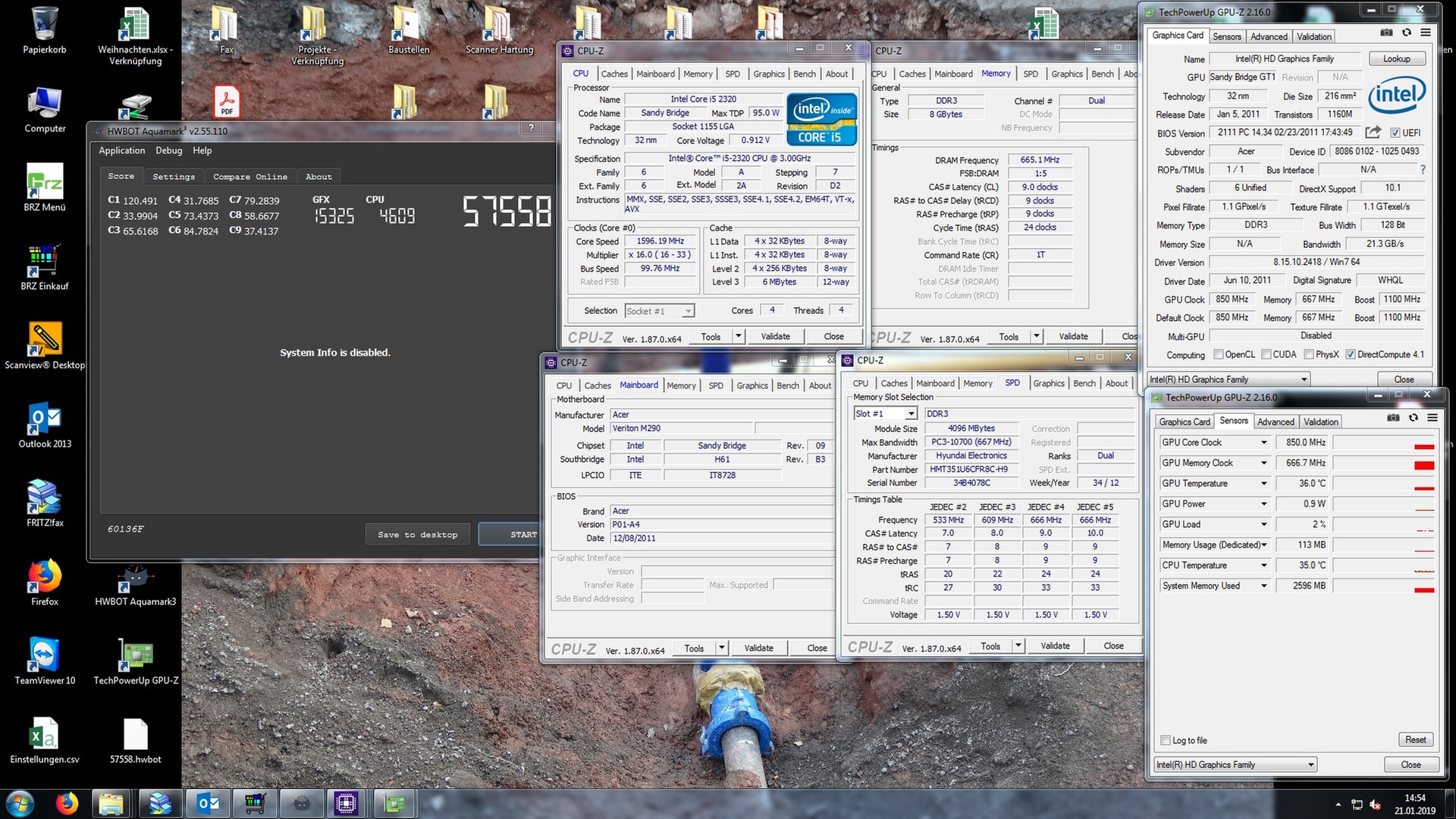The width and height of the screenshot is (1456, 819).
Task: Launch Outlook 2013 from desktop
Action: pyautogui.click(x=45, y=425)
